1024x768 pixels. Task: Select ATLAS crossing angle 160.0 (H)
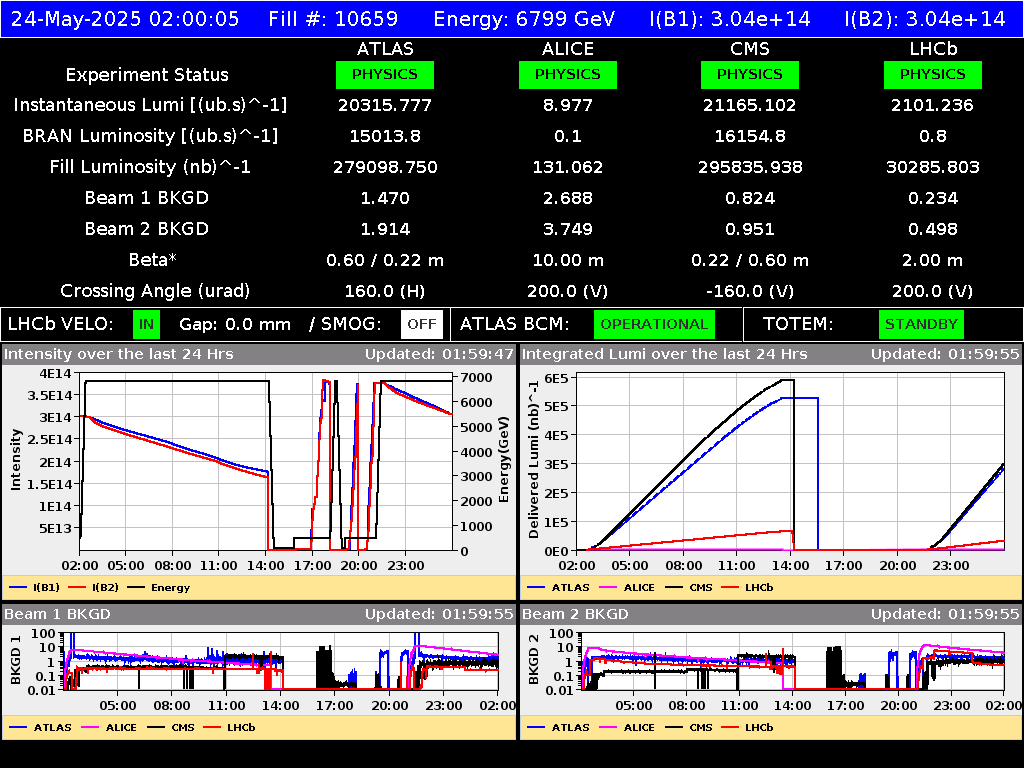tap(385, 291)
